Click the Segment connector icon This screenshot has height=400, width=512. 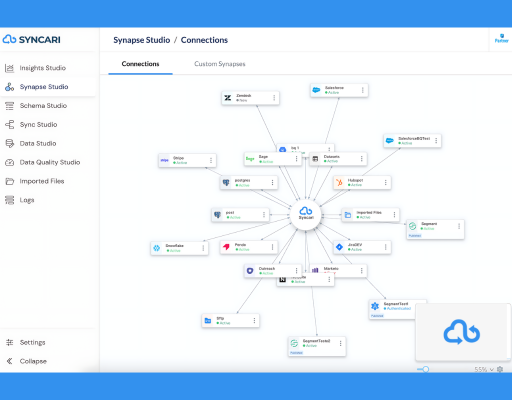tap(412, 226)
